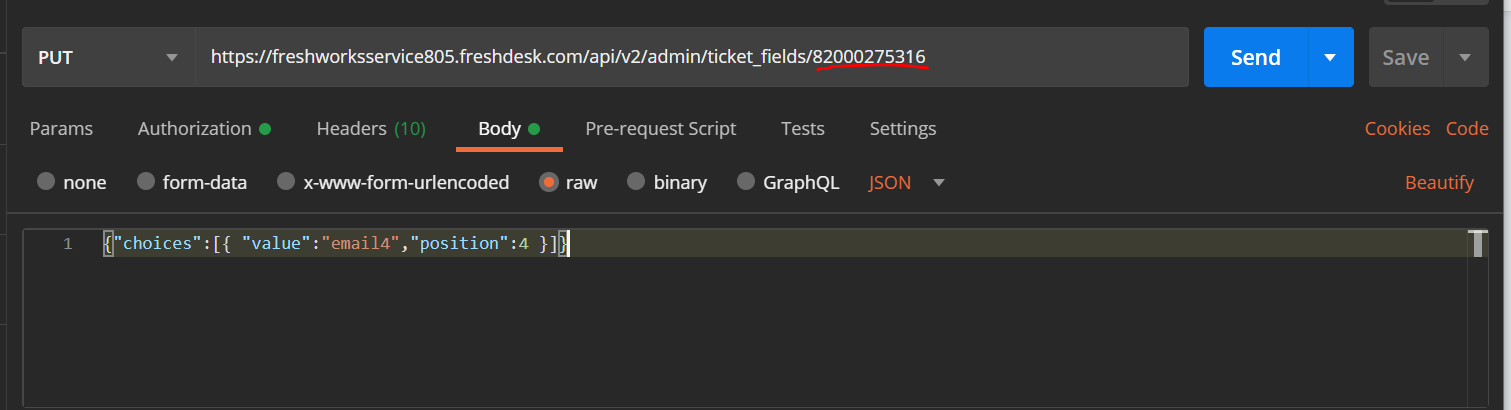Select the Body tab
Screen dimensions: 1511x410
pyautogui.click(x=509, y=128)
